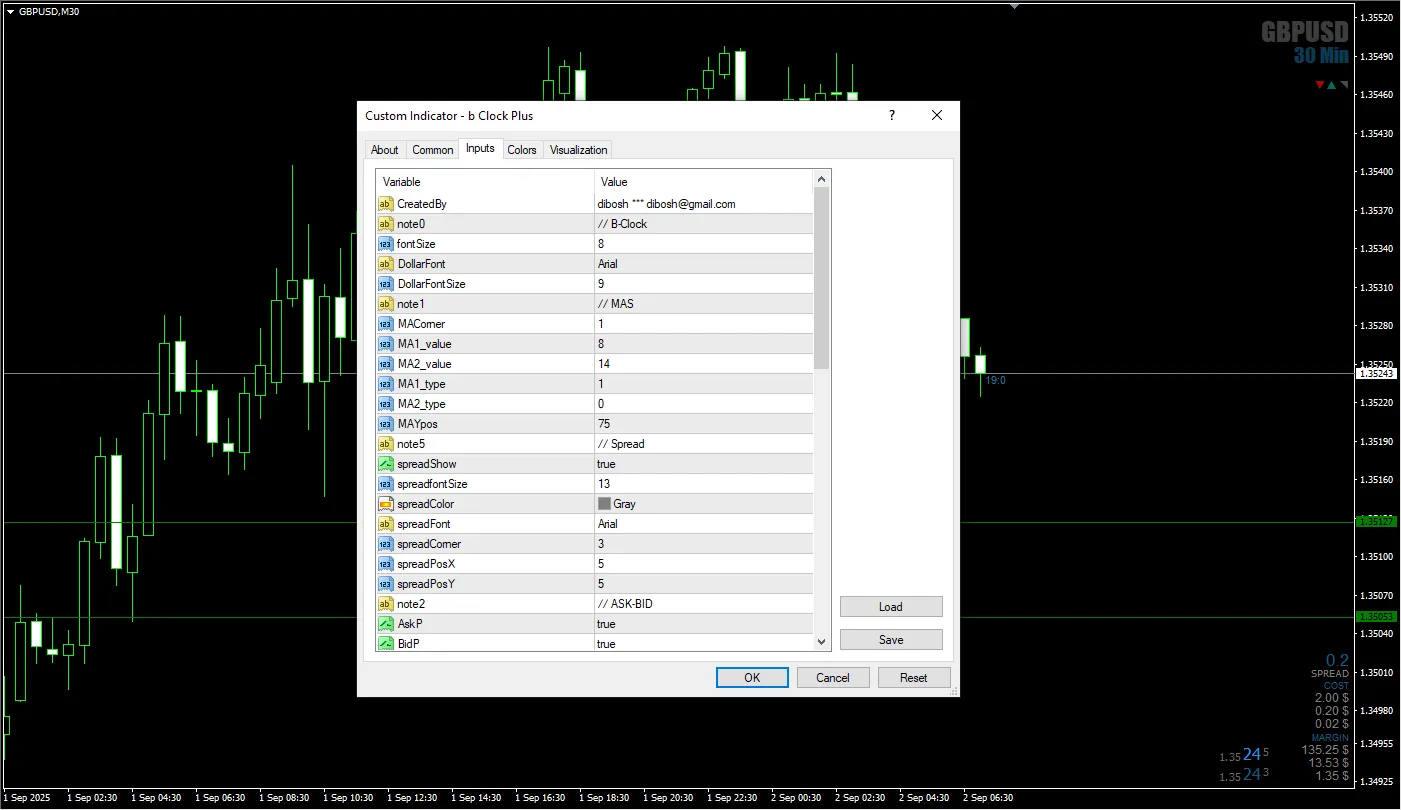Click the BidP value true

tap(606, 644)
